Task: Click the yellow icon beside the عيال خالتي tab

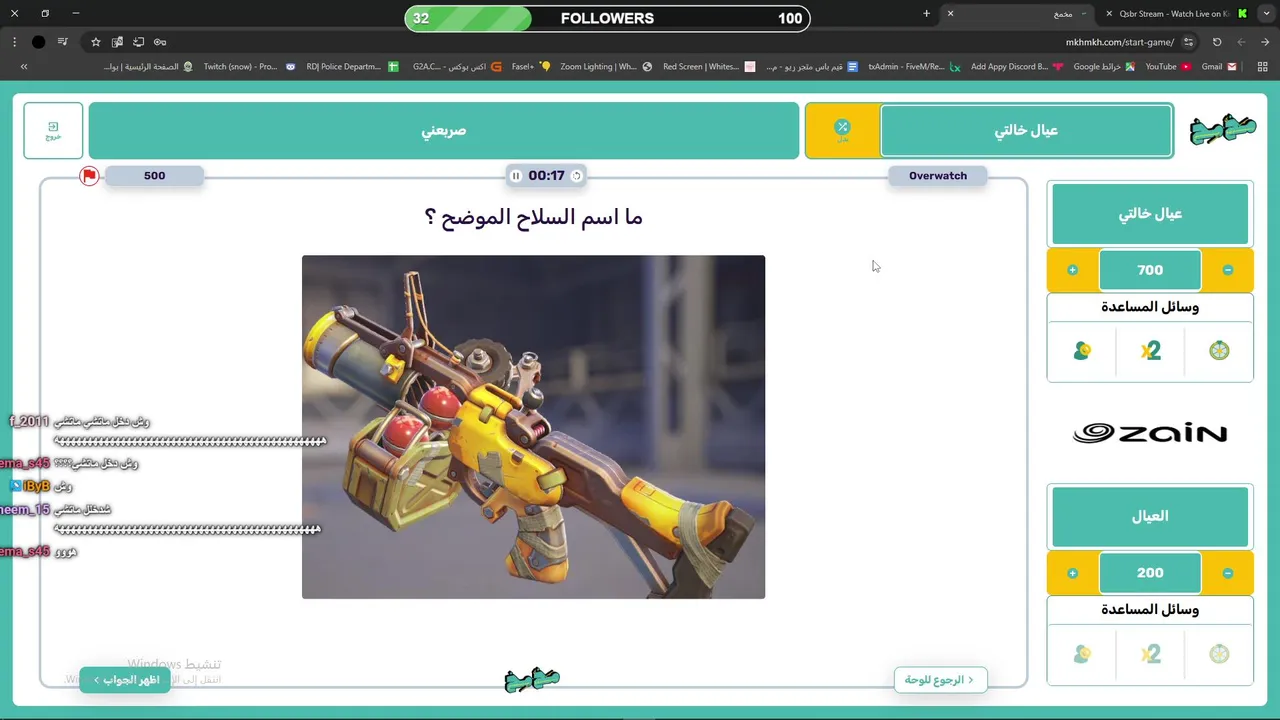Action: point(842,131)
